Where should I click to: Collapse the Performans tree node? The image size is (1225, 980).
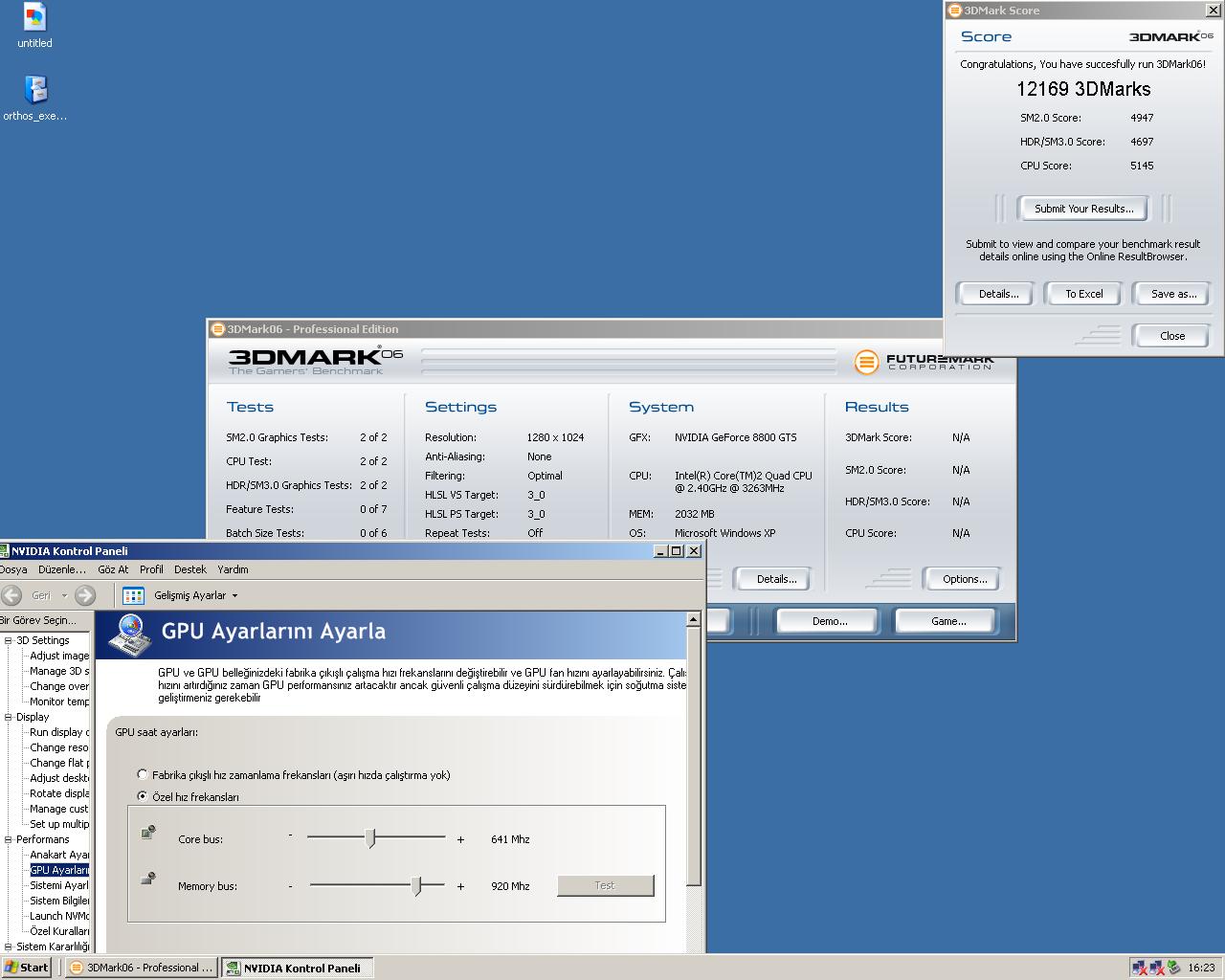click(8, 839)
